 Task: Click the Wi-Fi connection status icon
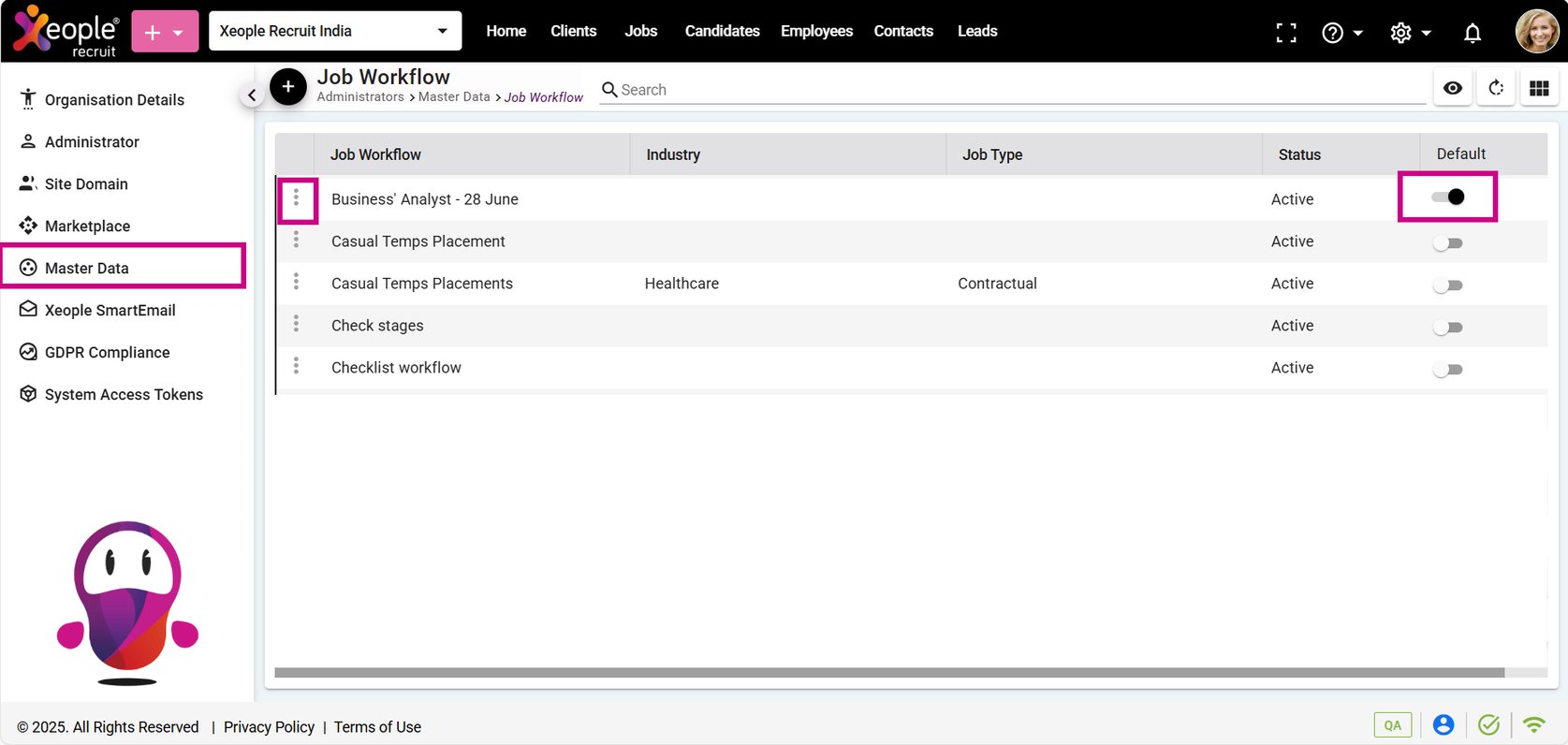point(1533,724)
